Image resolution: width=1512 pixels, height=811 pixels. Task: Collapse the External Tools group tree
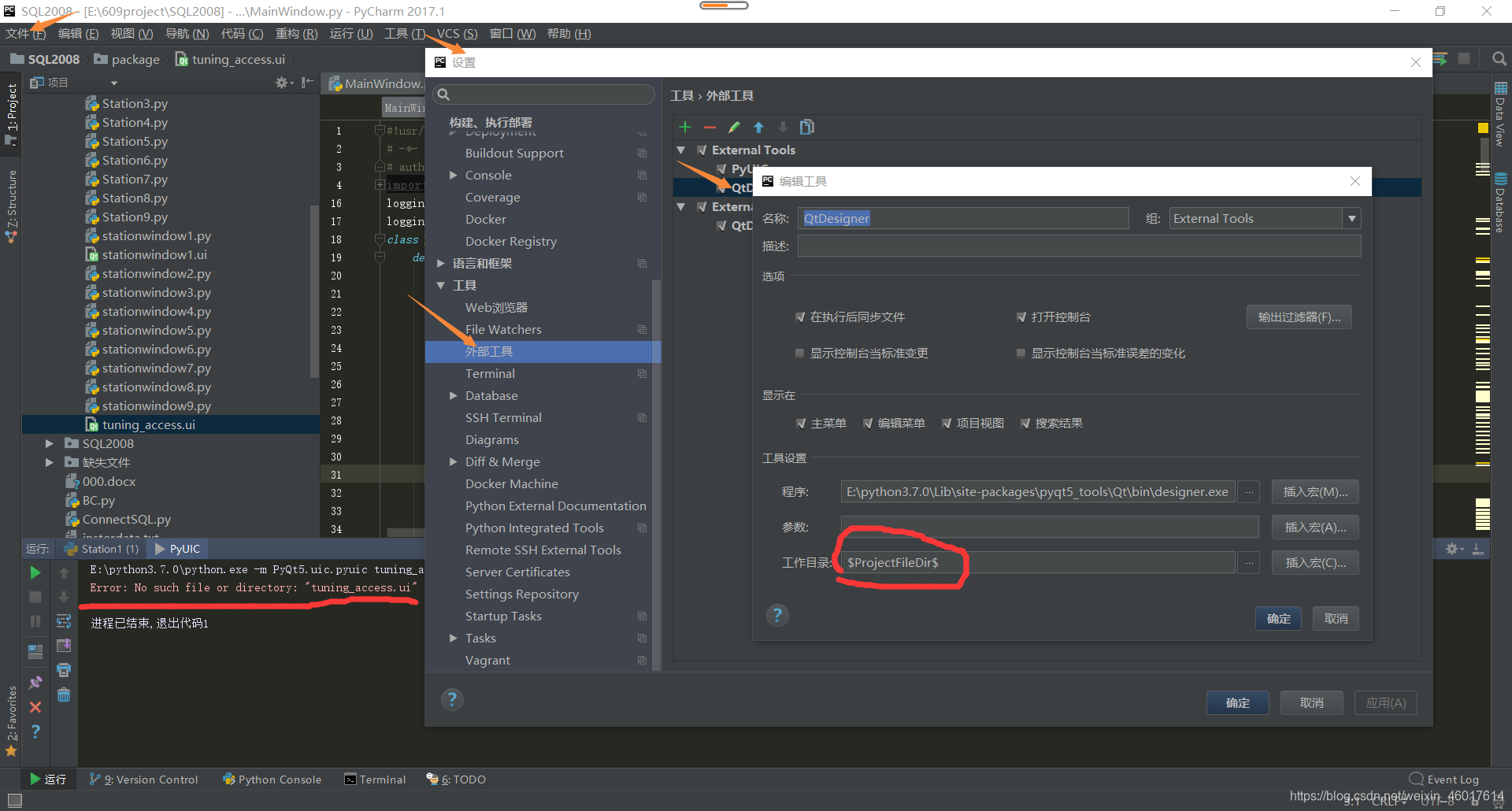681,150
